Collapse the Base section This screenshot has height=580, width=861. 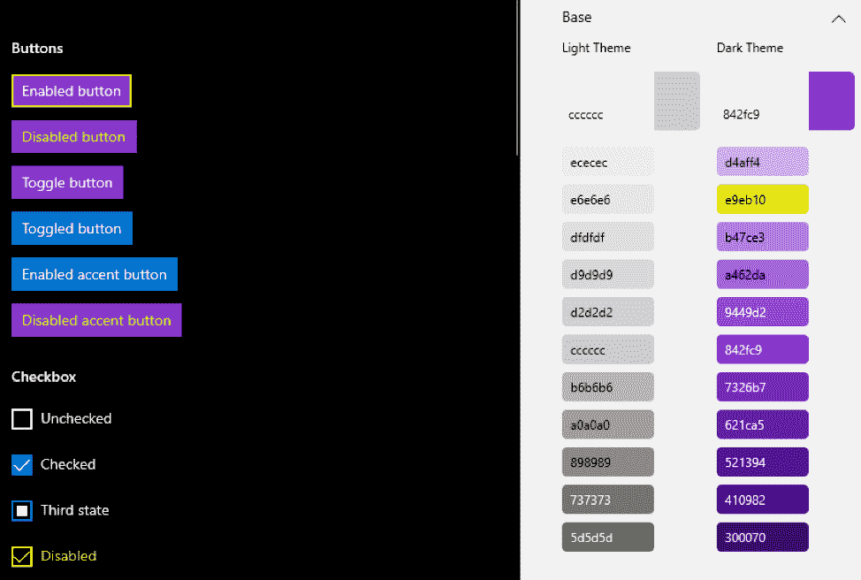tap(838, 18)
